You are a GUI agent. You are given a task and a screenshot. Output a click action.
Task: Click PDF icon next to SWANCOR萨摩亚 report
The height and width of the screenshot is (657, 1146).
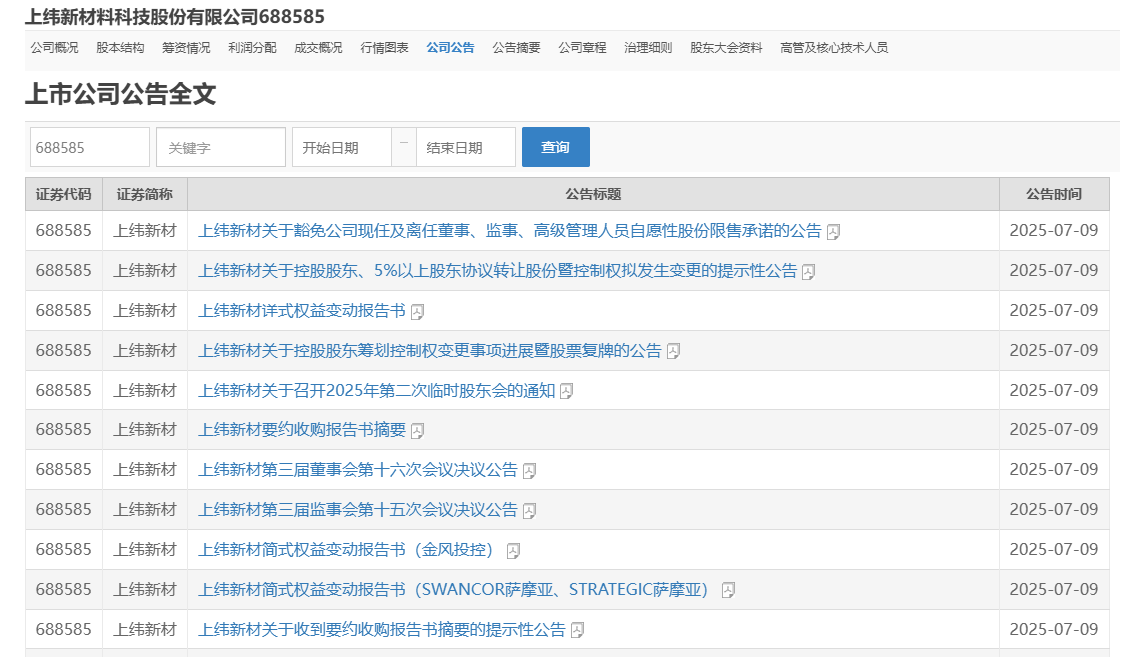[x=728, y=591]
